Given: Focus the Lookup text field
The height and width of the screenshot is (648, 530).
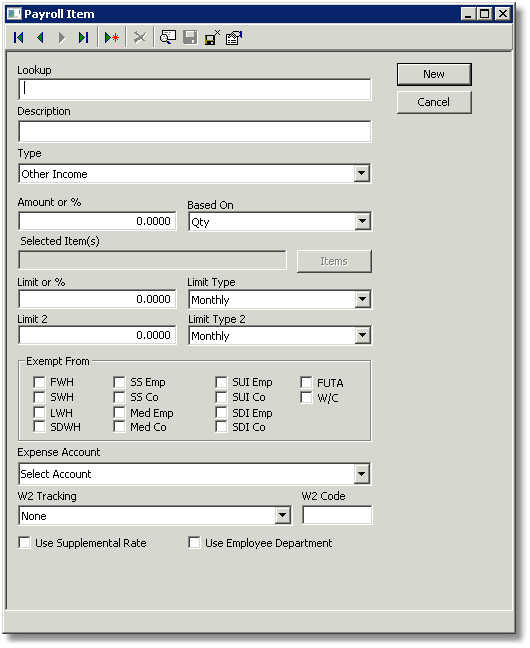Looking at the screenshot, I should click(x=195, y=89).
